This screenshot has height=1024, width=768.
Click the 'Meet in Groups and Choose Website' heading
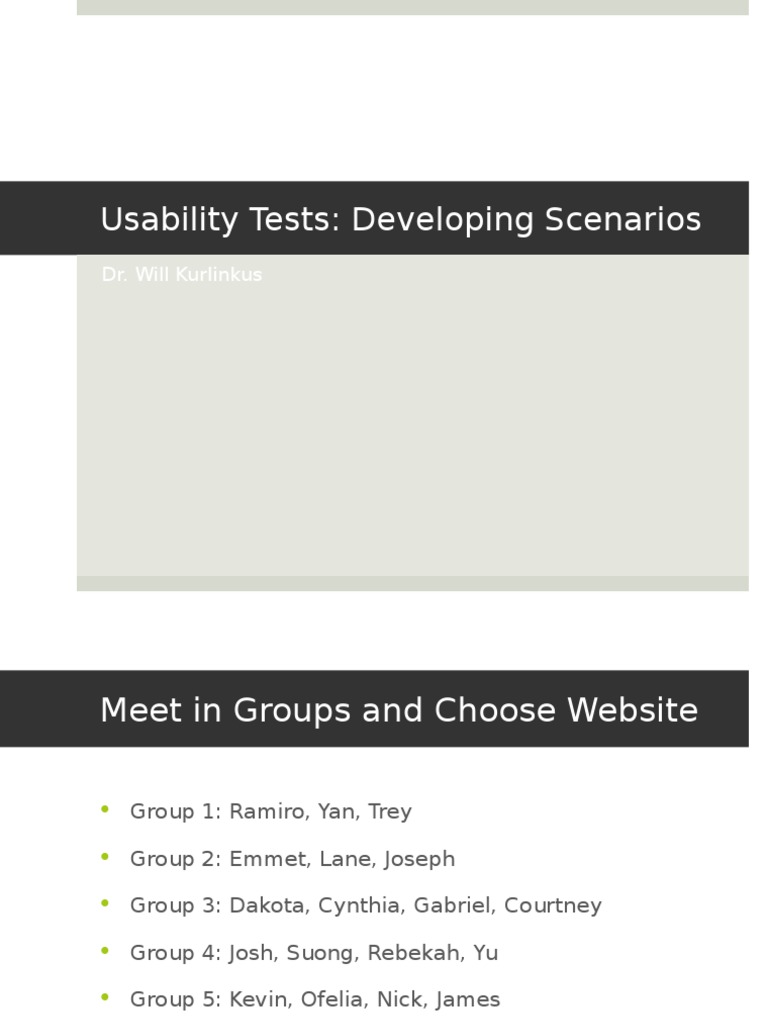398,710
